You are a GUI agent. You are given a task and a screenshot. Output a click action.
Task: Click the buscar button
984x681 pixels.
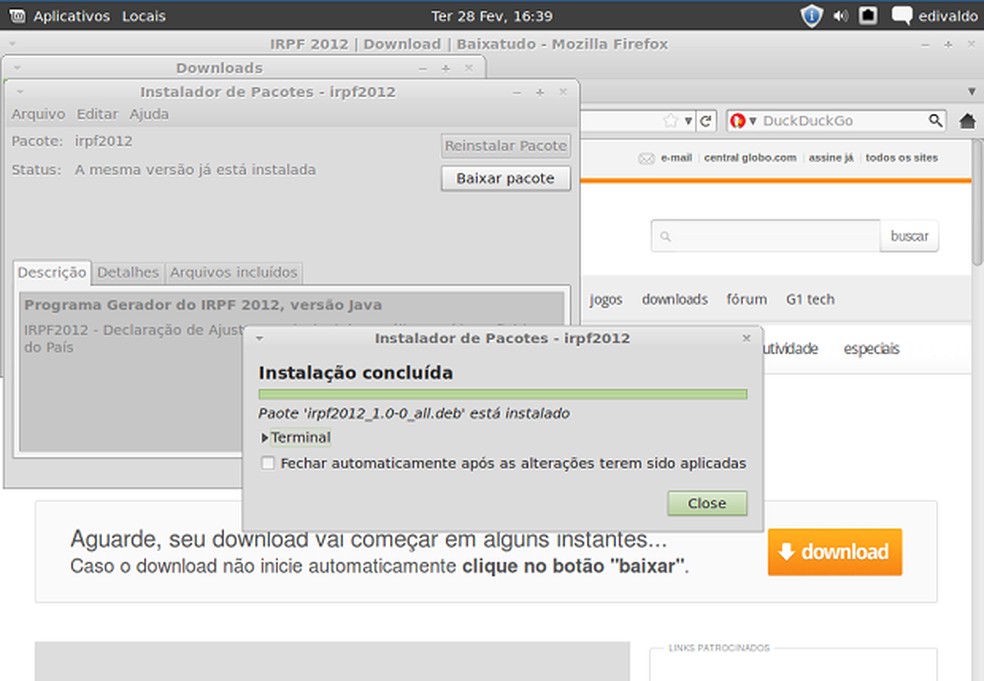point(909,236)
